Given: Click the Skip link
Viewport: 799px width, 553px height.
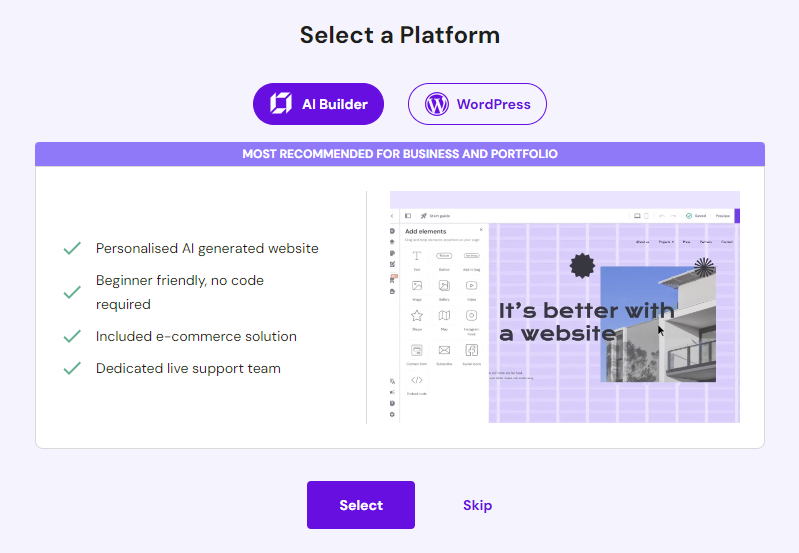Looking at the screenshot, I should click(x=477, y=505).
